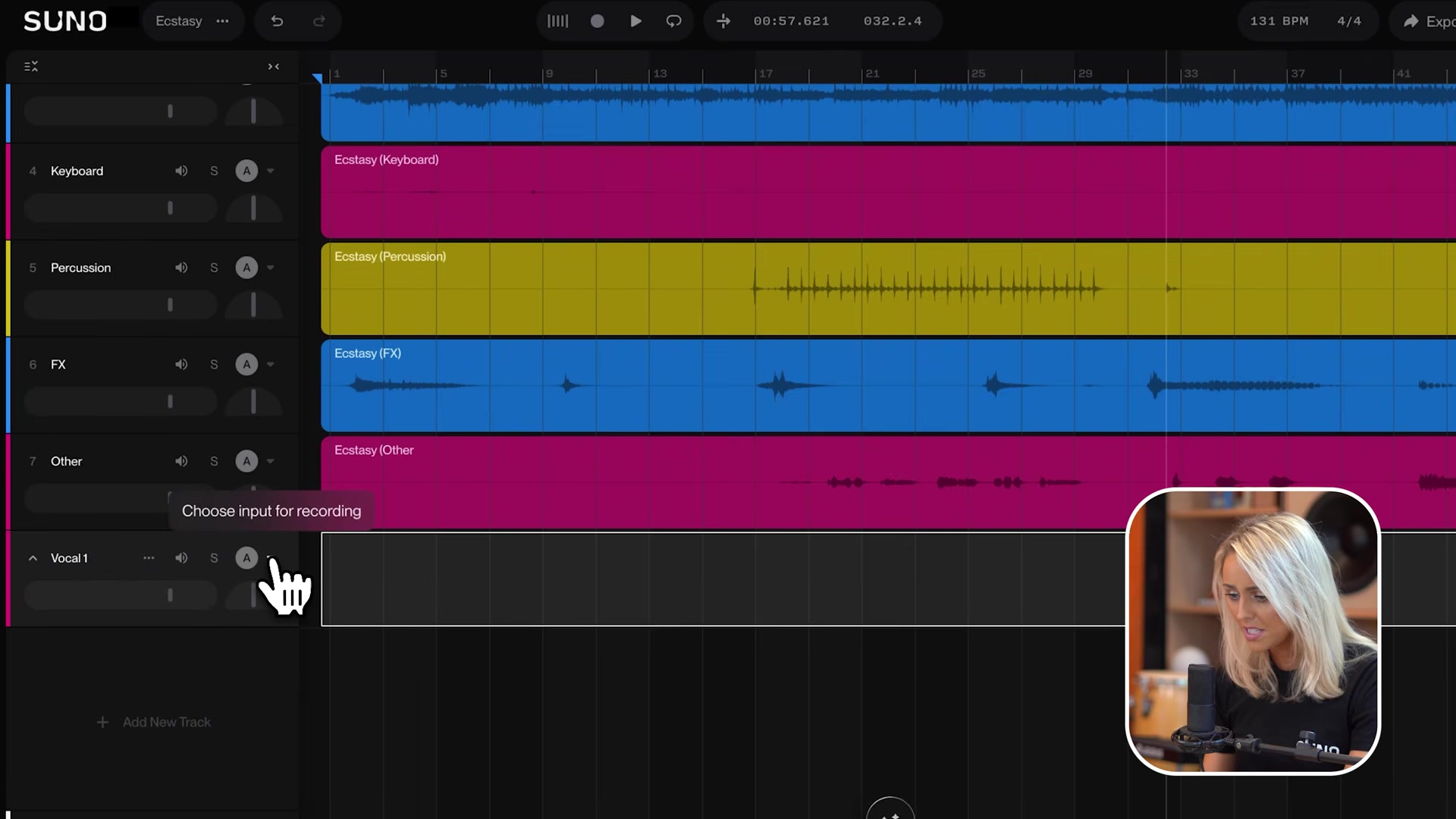Click the Ecstasy project title

point(179,21)
